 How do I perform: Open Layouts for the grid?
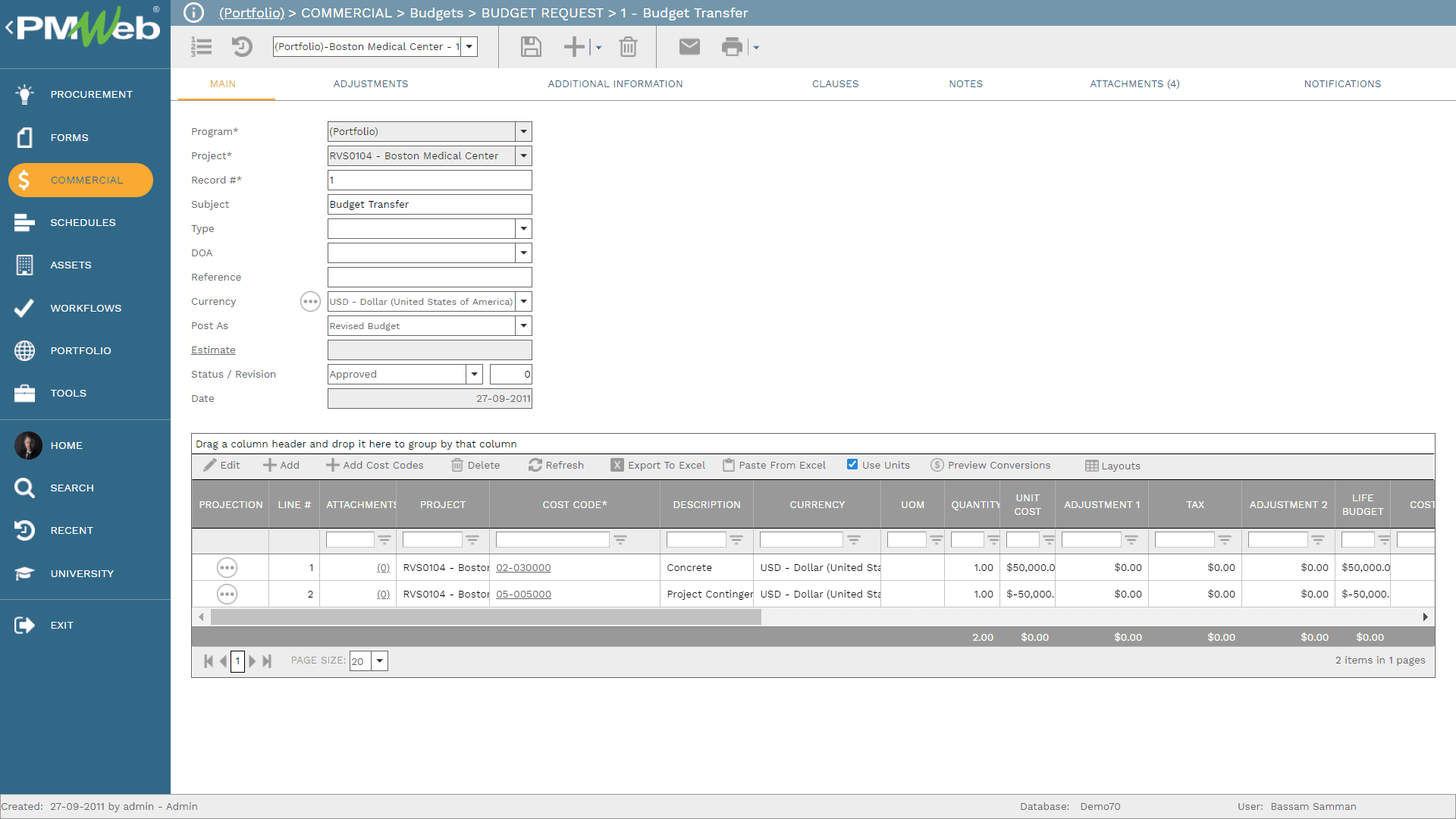pos(1112,466)
